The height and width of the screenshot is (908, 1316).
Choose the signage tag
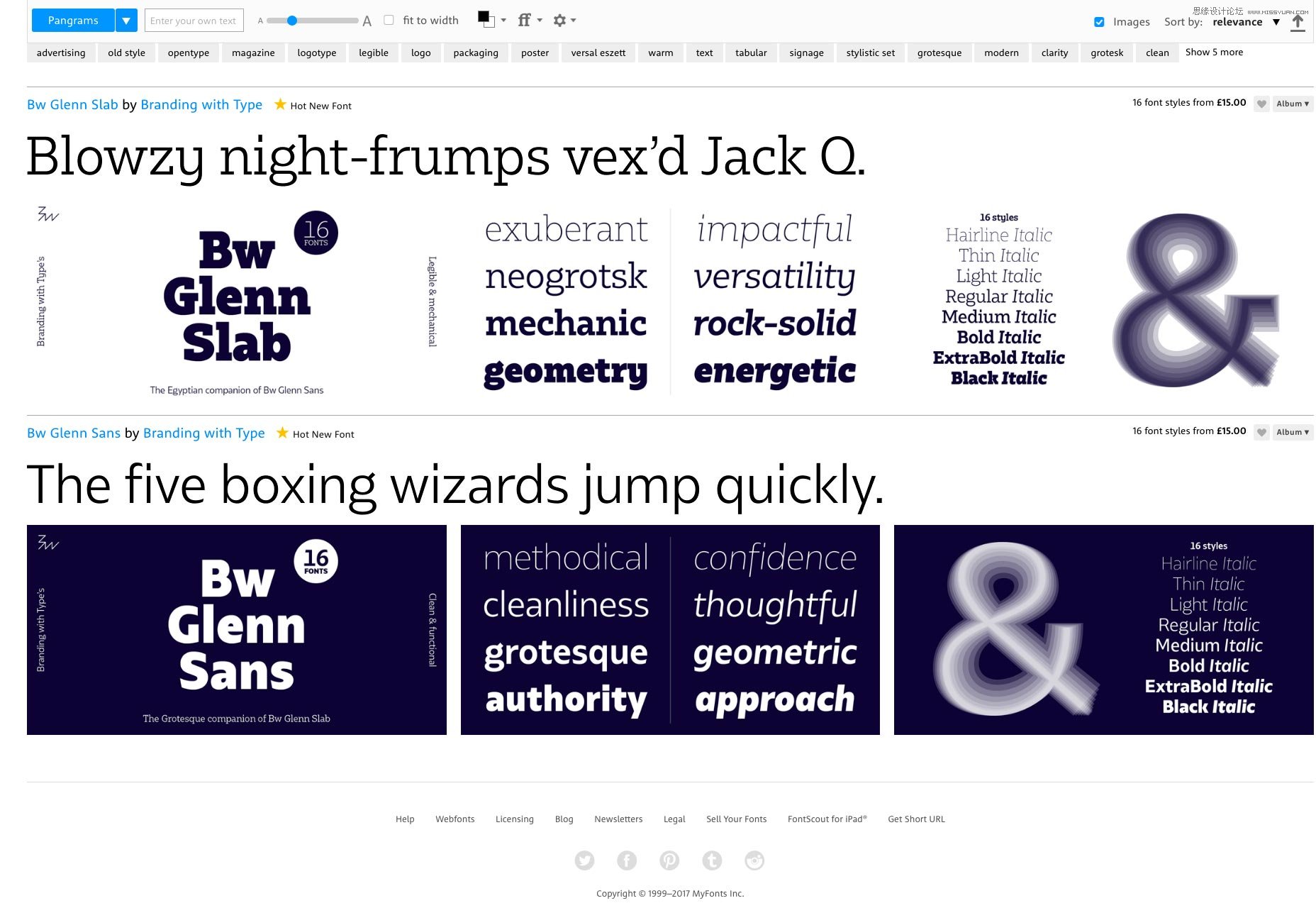[806, 52]
